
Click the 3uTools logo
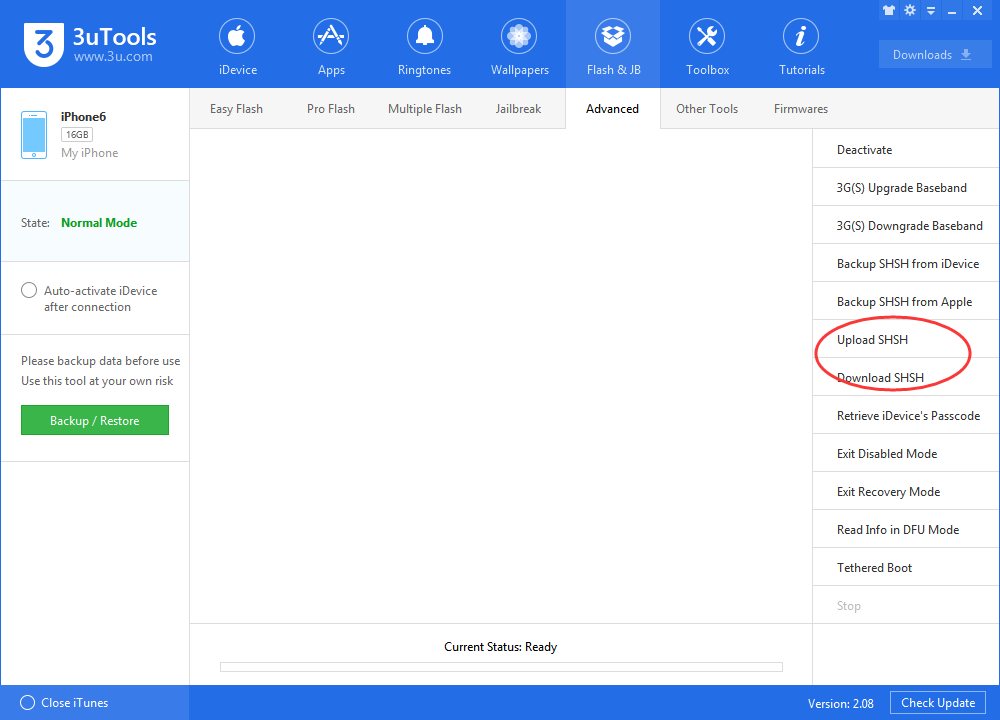43,45
